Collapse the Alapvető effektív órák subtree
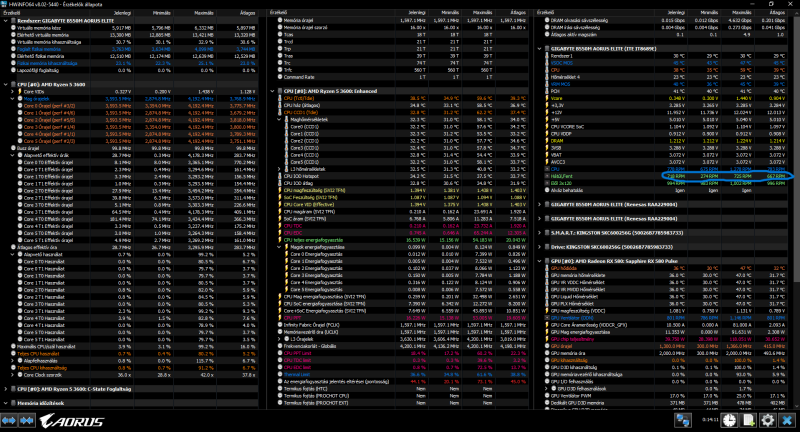 tap(13, 156)
